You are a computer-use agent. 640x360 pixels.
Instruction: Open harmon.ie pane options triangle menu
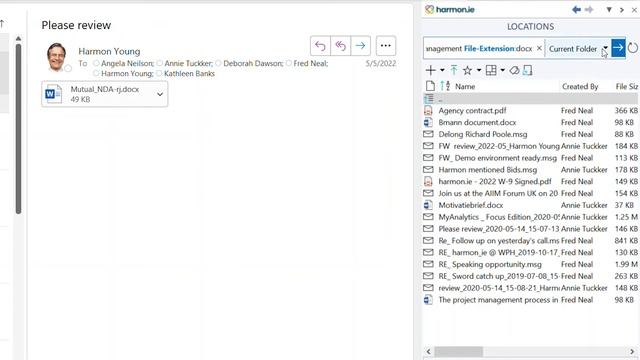click(609, 9)
